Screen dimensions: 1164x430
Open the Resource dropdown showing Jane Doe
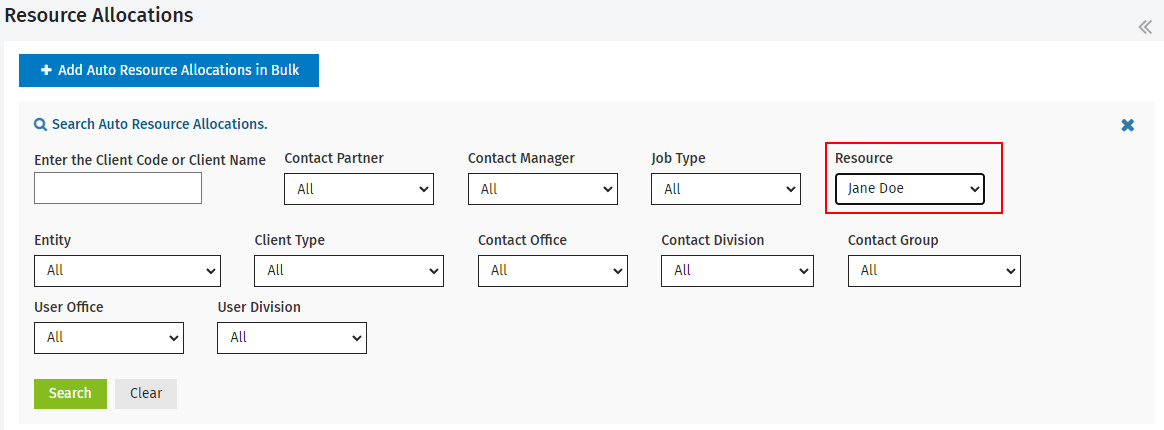pos(910,189)
